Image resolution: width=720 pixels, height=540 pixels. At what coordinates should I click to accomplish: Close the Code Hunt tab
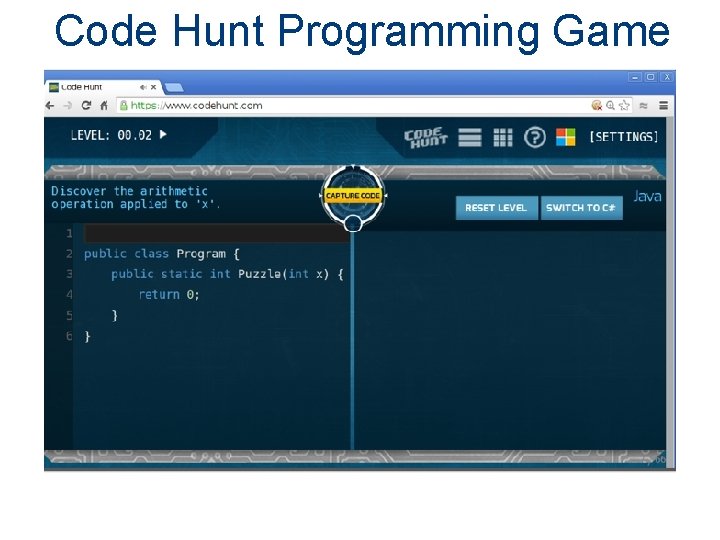pyautogui.click(x=154, y=87)
